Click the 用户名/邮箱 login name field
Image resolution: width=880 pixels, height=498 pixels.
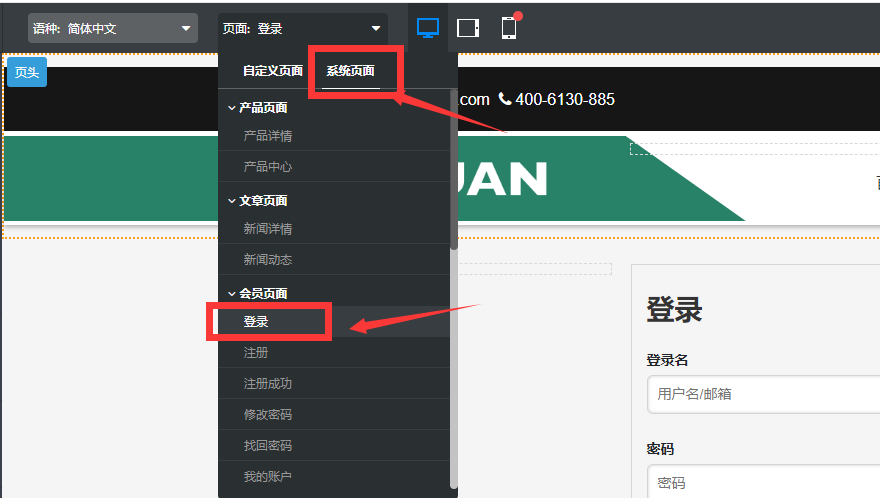coord(762,394)
